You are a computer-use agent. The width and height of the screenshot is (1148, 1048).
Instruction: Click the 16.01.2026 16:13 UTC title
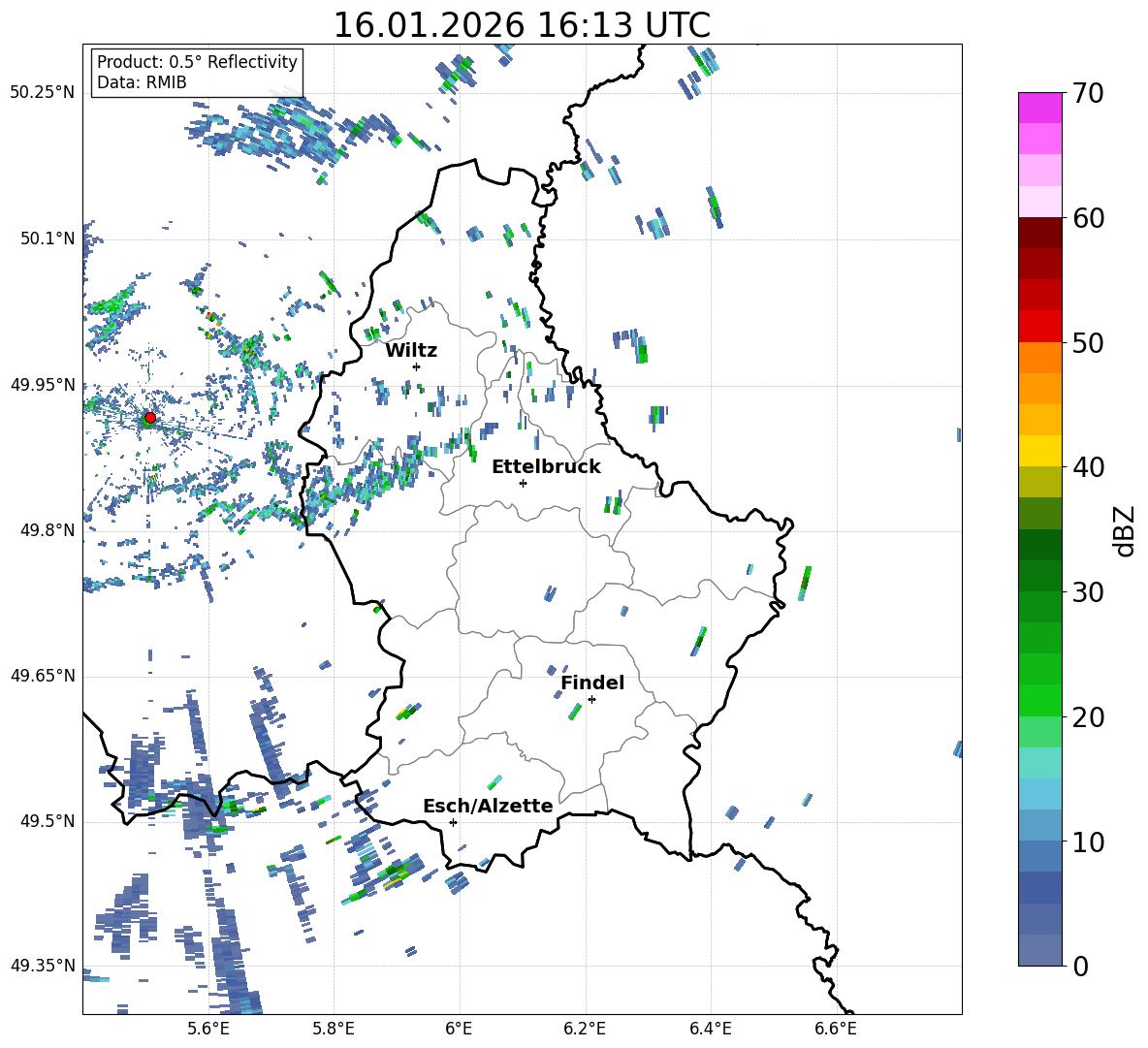522,24
